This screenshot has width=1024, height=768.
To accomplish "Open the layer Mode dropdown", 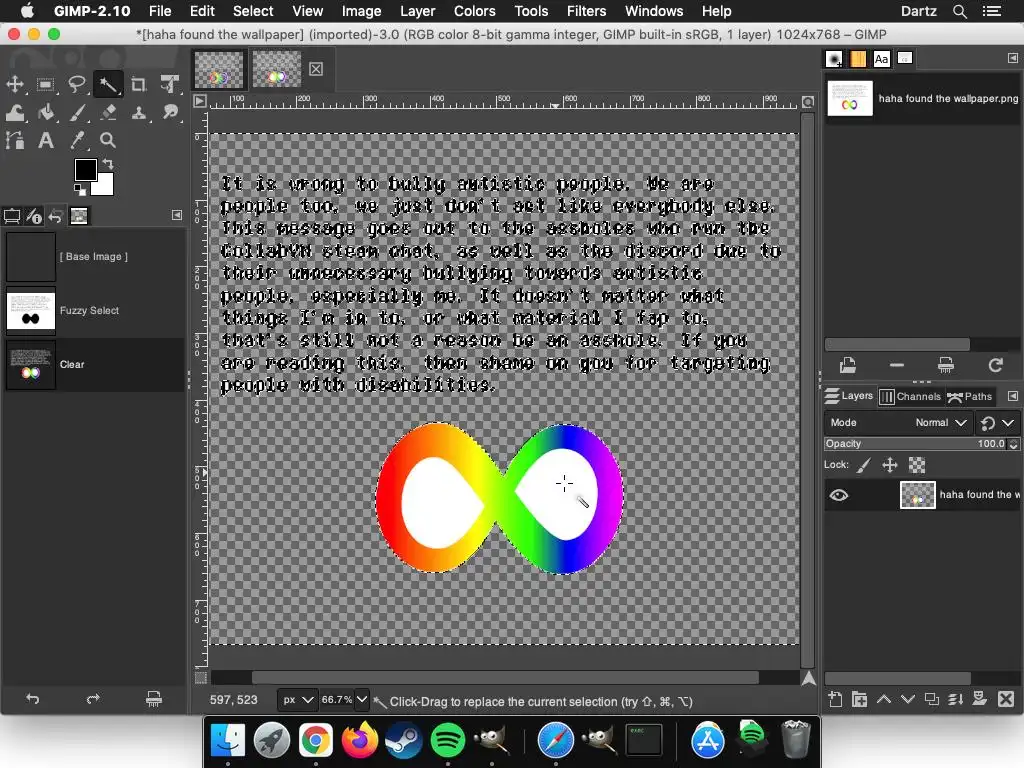I will coord(897,423).
